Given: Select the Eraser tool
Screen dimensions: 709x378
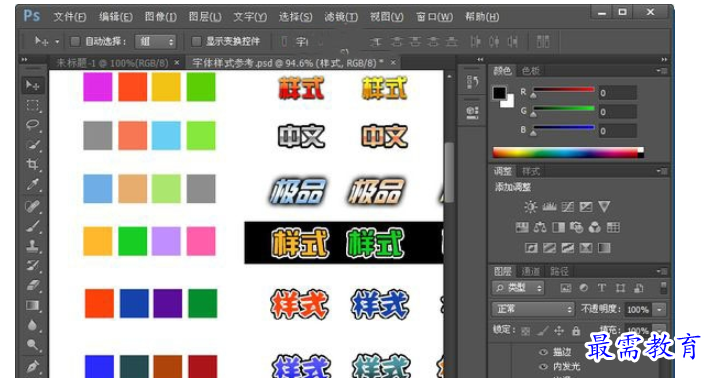Looking at the screenshot, I should (32, 285).
